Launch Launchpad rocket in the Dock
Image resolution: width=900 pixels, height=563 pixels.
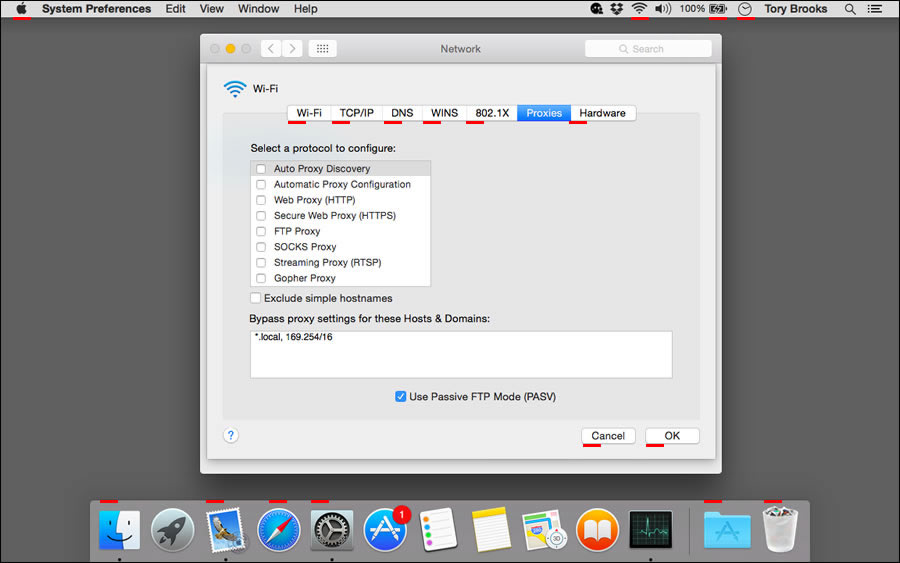click(172, 530)
